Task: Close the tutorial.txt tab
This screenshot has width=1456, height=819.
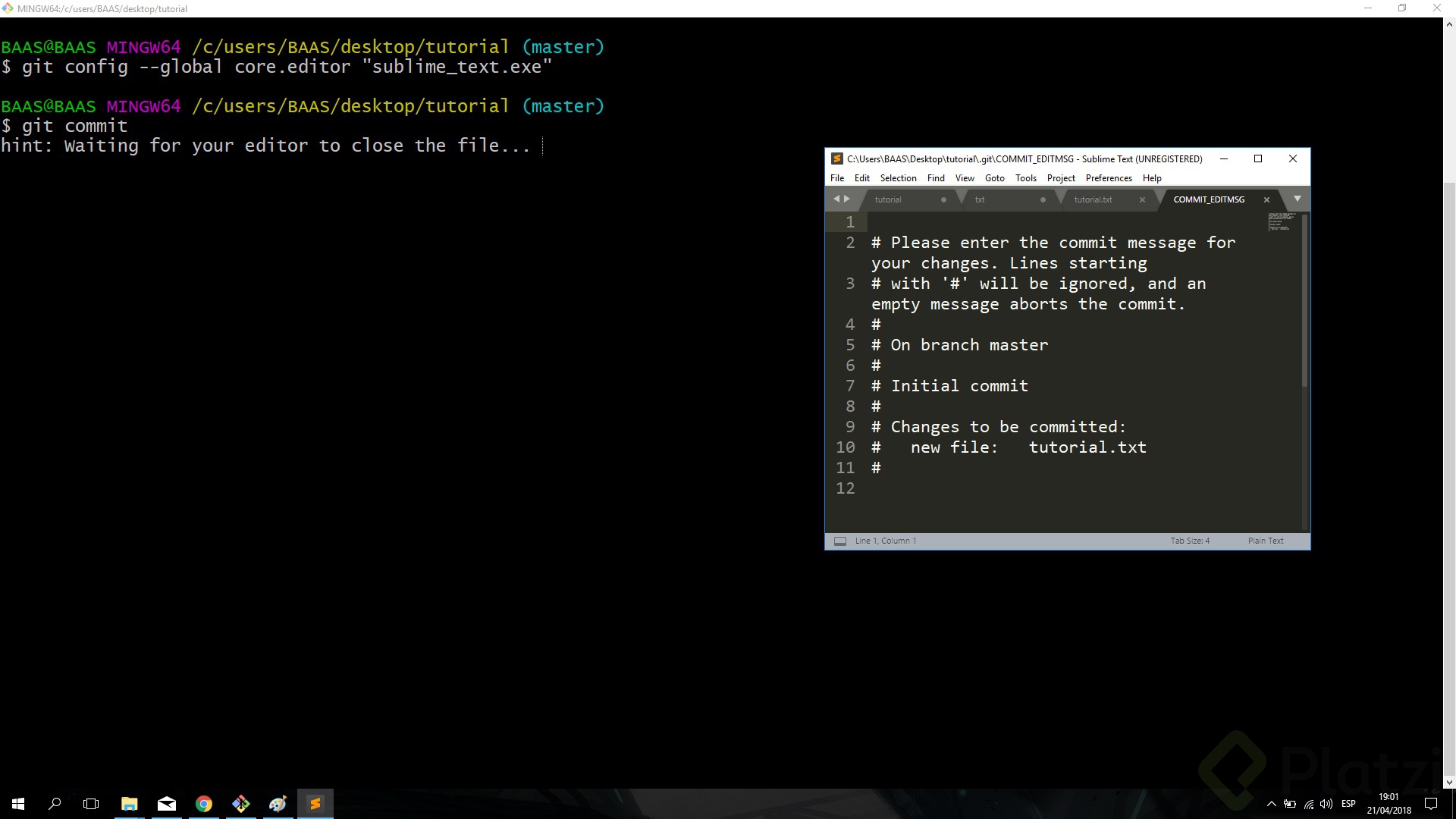Action: 1142,200
